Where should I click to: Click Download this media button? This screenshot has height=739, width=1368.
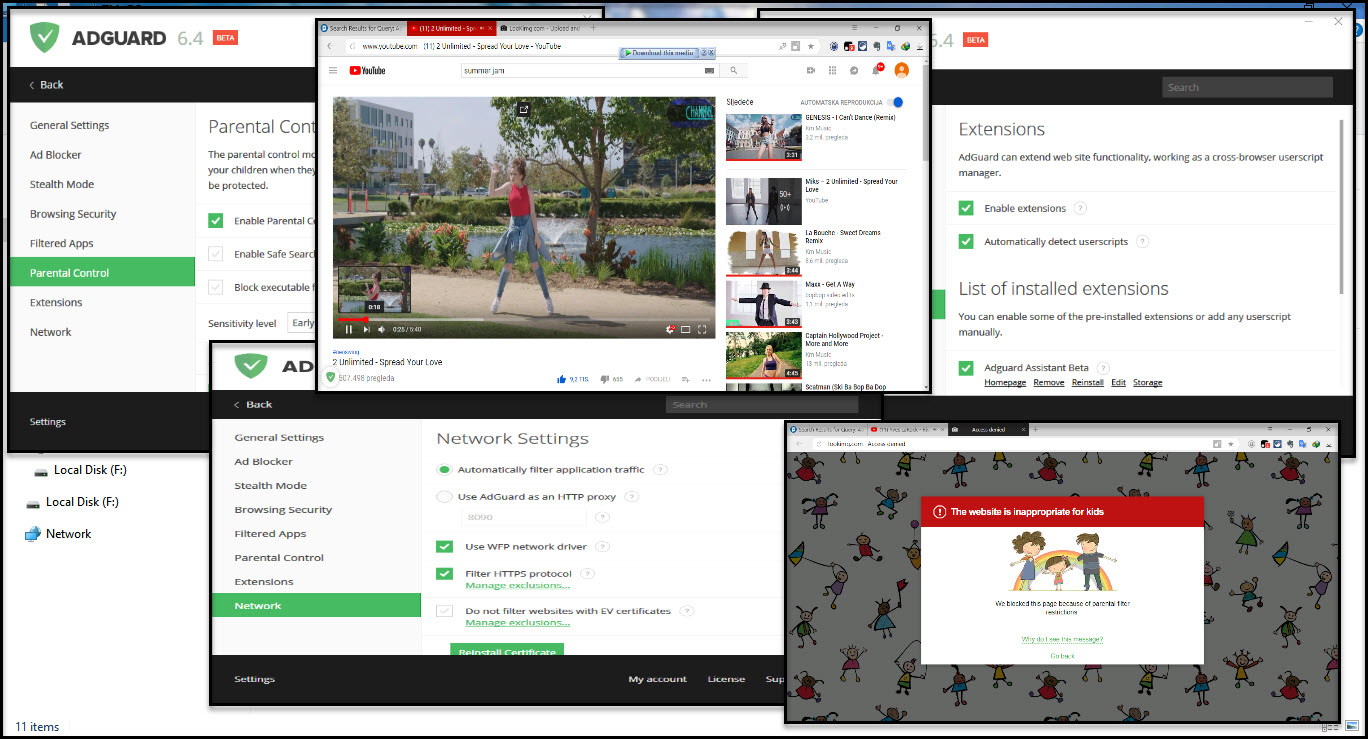(660, 52)
